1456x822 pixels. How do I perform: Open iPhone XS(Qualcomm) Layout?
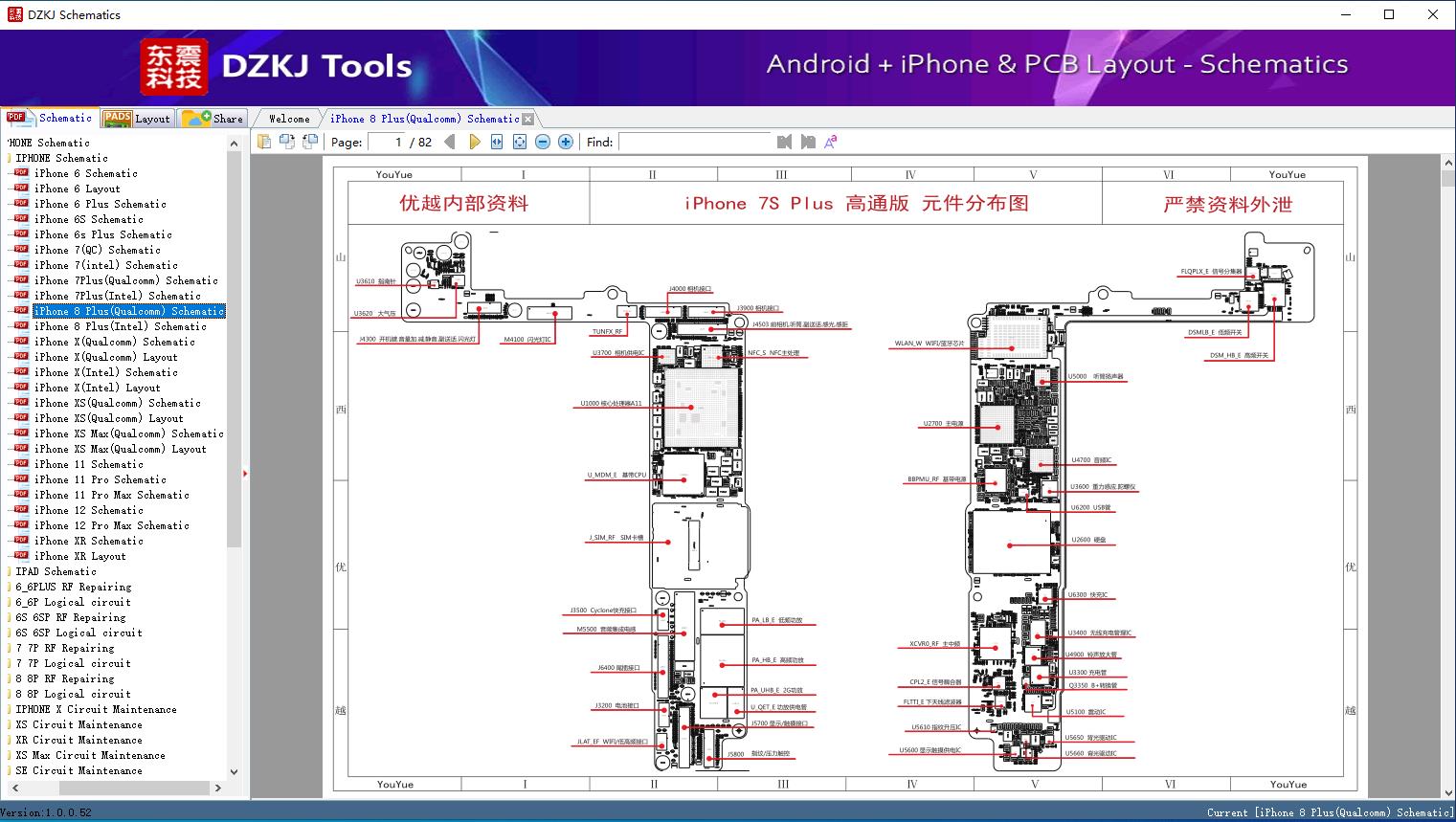pos(108,418)
